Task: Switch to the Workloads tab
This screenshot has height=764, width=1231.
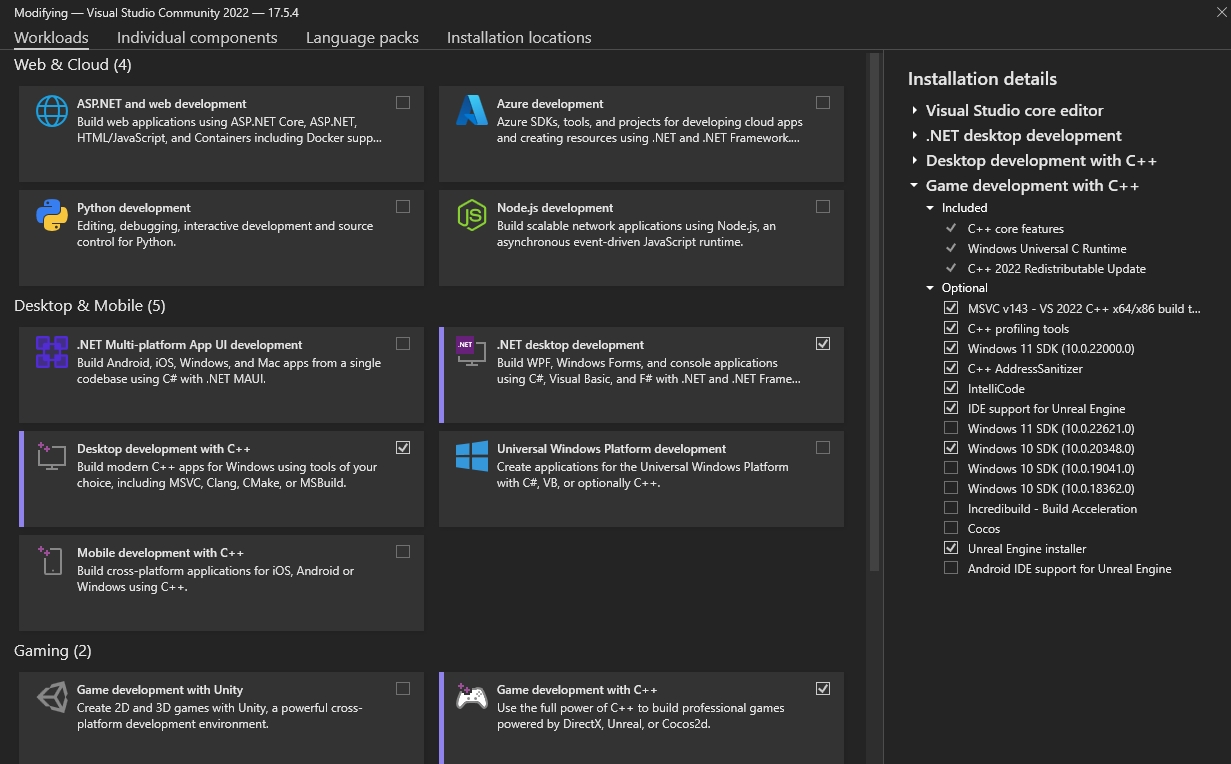Action: (51, 38)
